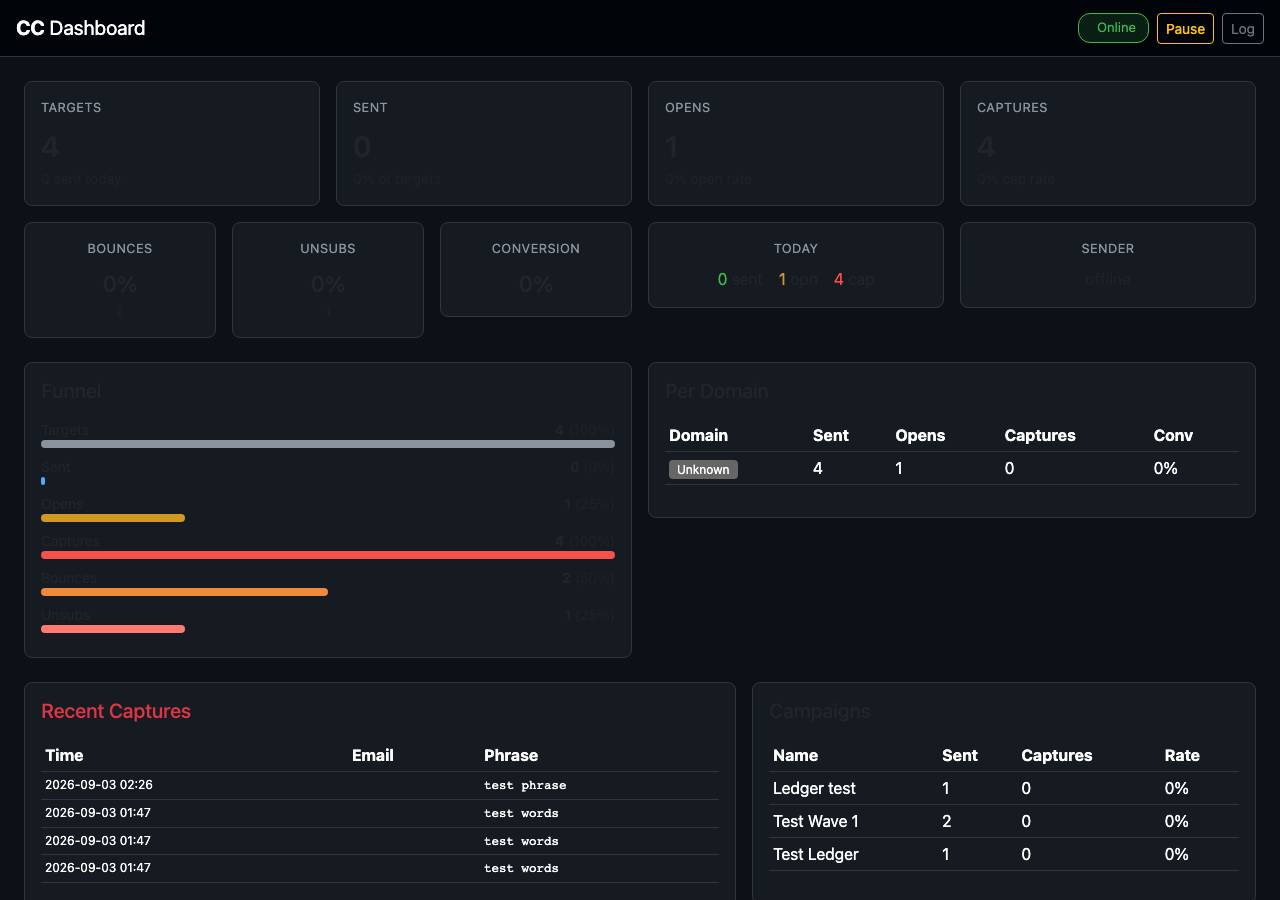Click the BOUNCES card
Viewport: 1280px width, 900px height.
[x=120, y=280]
